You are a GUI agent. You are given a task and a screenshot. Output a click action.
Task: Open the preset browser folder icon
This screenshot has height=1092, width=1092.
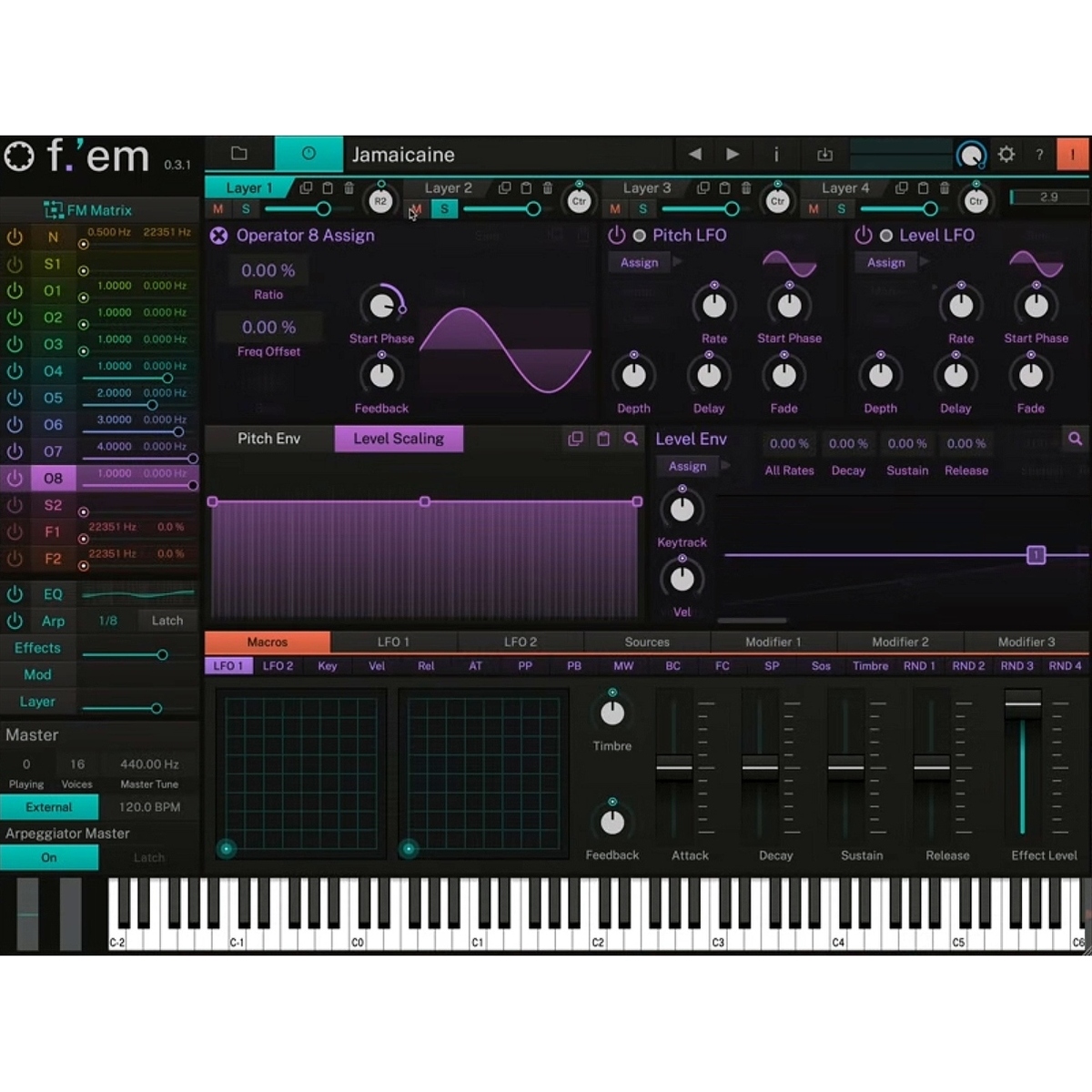pos(239,153)
